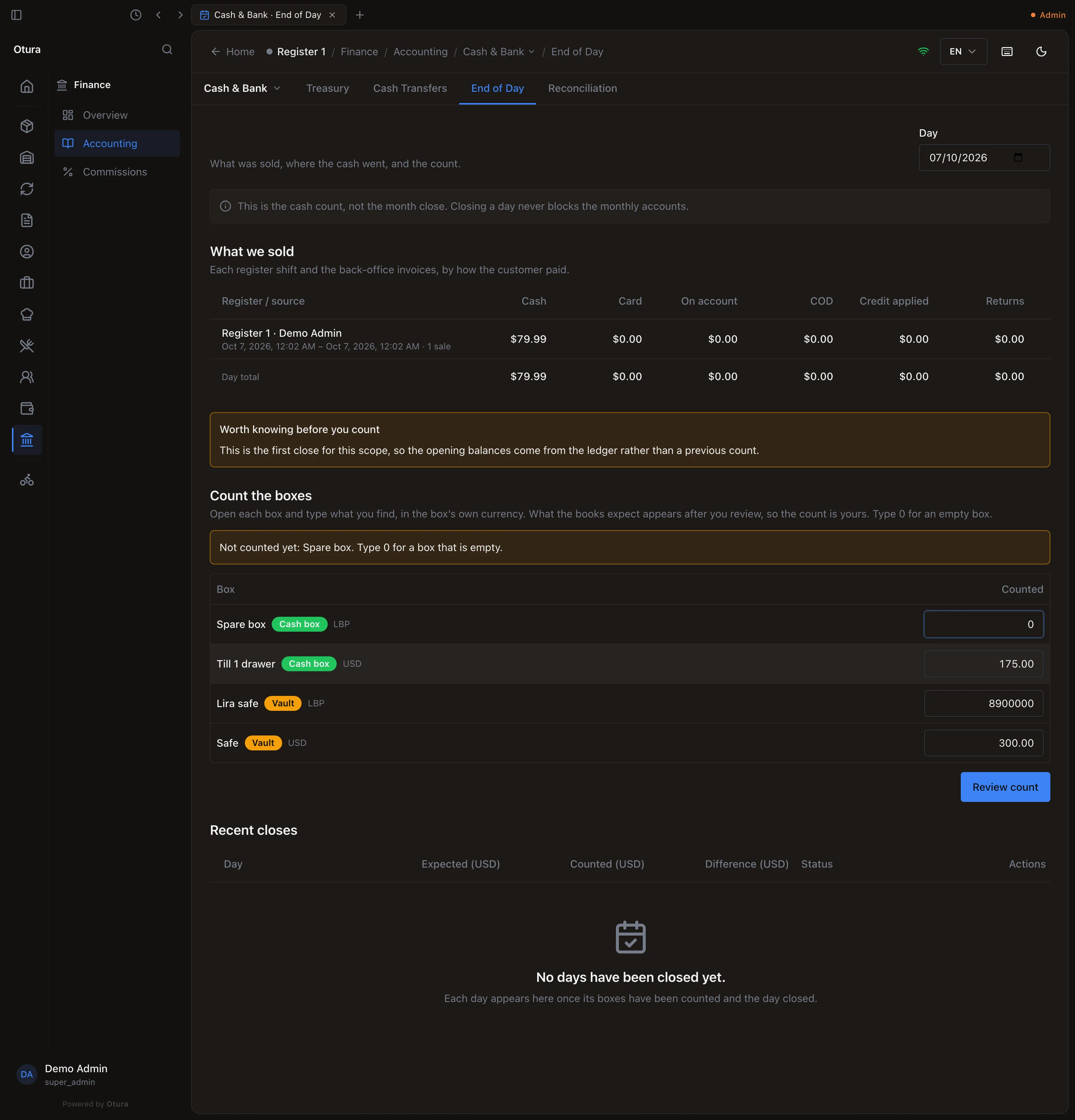
Task: Focus the Lira safe counted field
Action: point(984,703)
